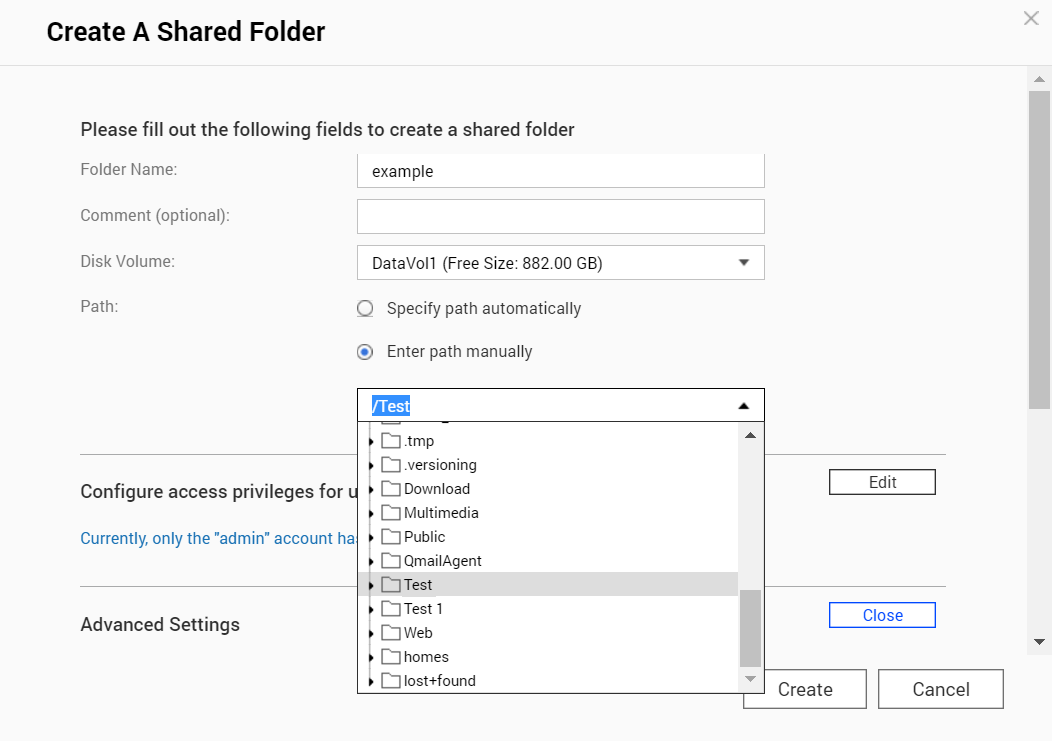1052x741 pixels.
Task: Select Specify path automatically option
Action: coord(366,309)
